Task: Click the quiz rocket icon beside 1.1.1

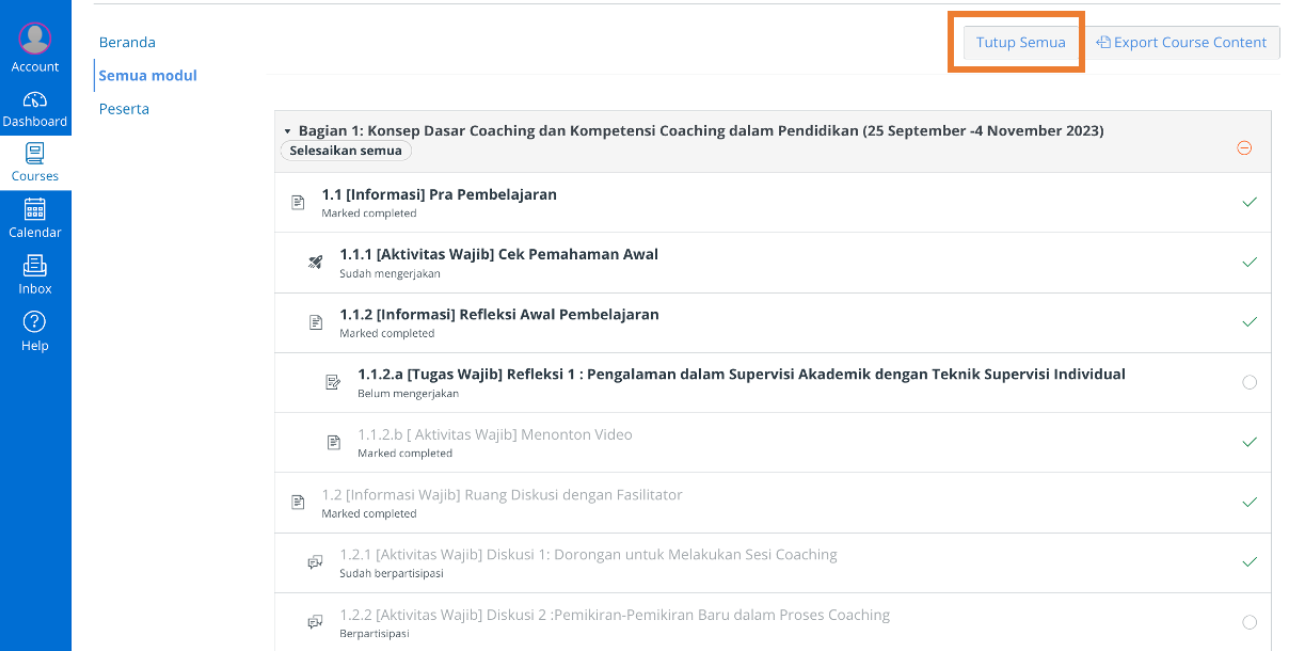Action: click(316, 262)
